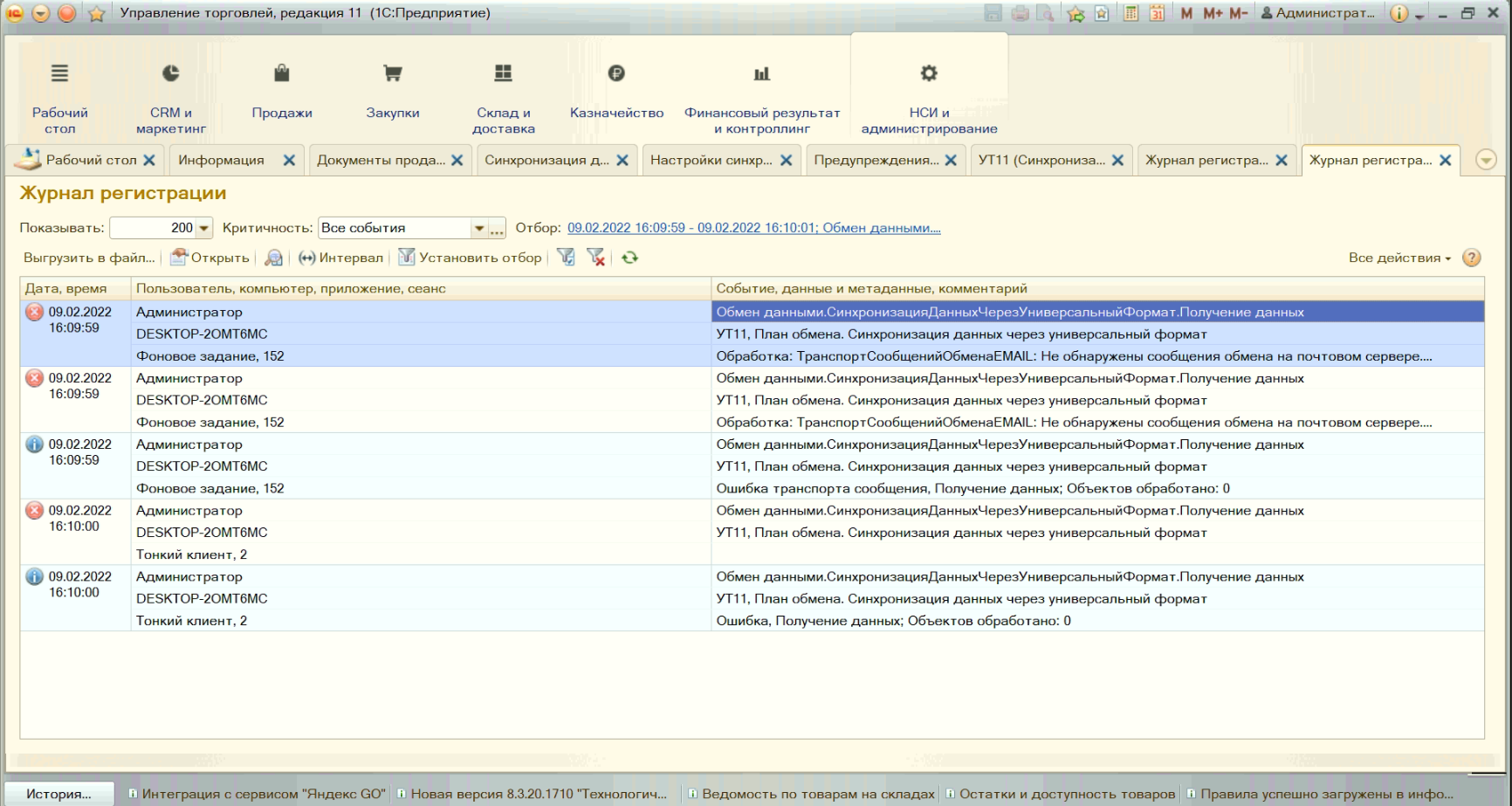Click the Выгрузить в файл button
The image size is (1512, 806).
coord(89,258)
